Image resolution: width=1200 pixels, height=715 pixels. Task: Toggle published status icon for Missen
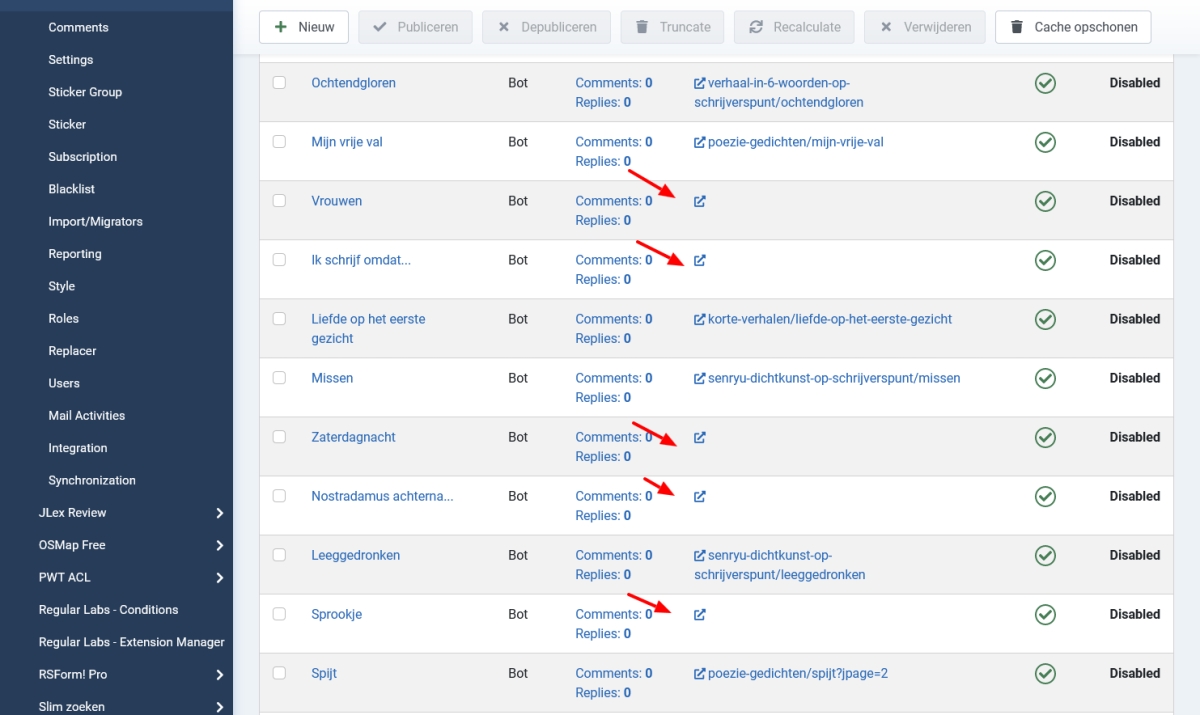pos(1045,378)
